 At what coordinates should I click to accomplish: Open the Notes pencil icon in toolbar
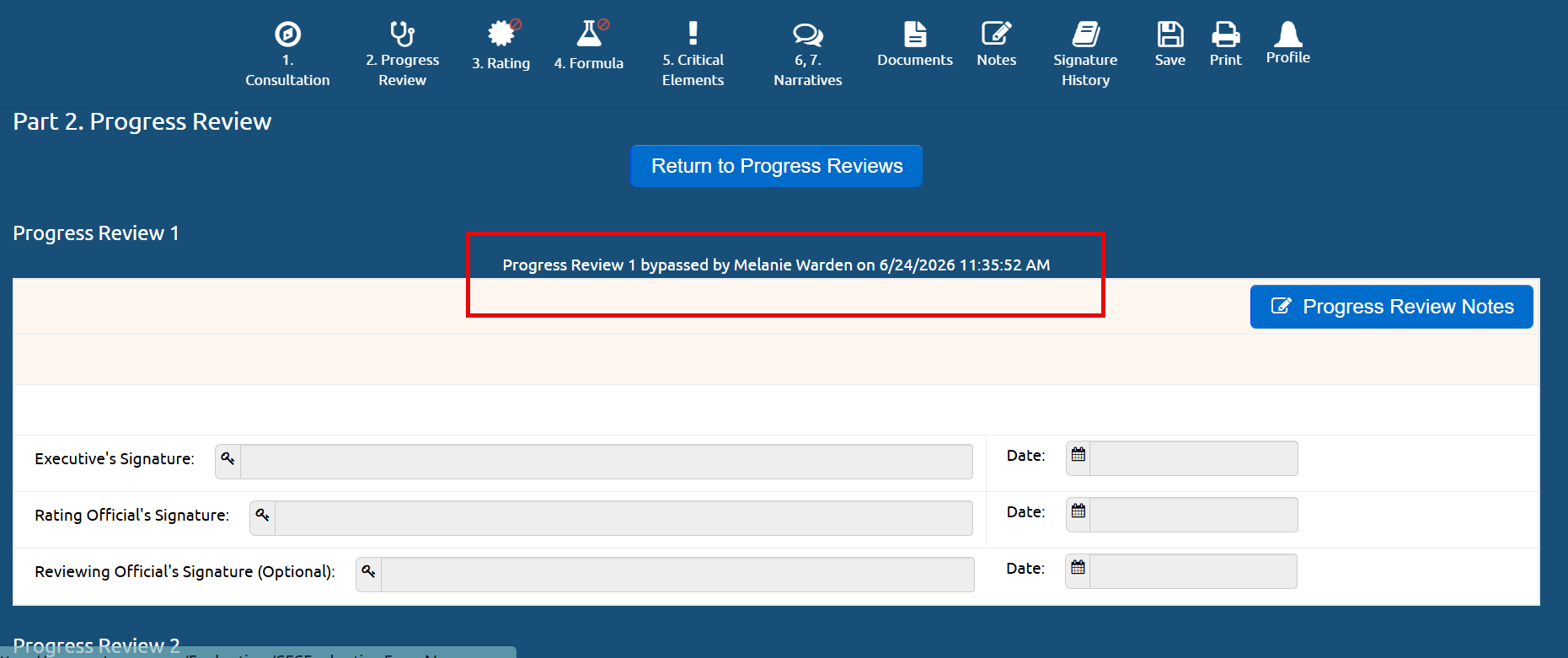(x=996, y=34)
